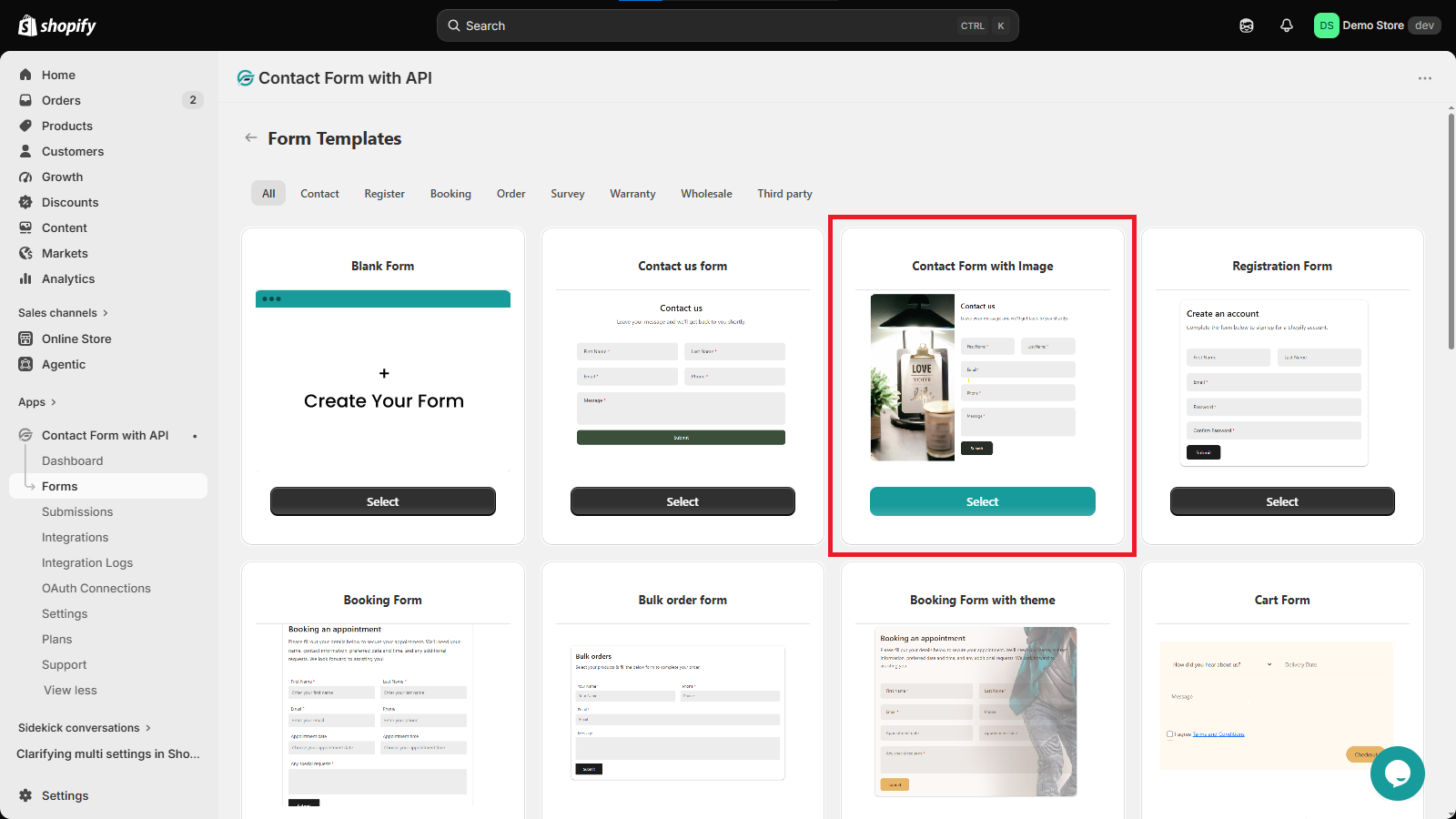Open the app Dashboard page
This screenshot has width=1456, height=819.
(72, 460)
